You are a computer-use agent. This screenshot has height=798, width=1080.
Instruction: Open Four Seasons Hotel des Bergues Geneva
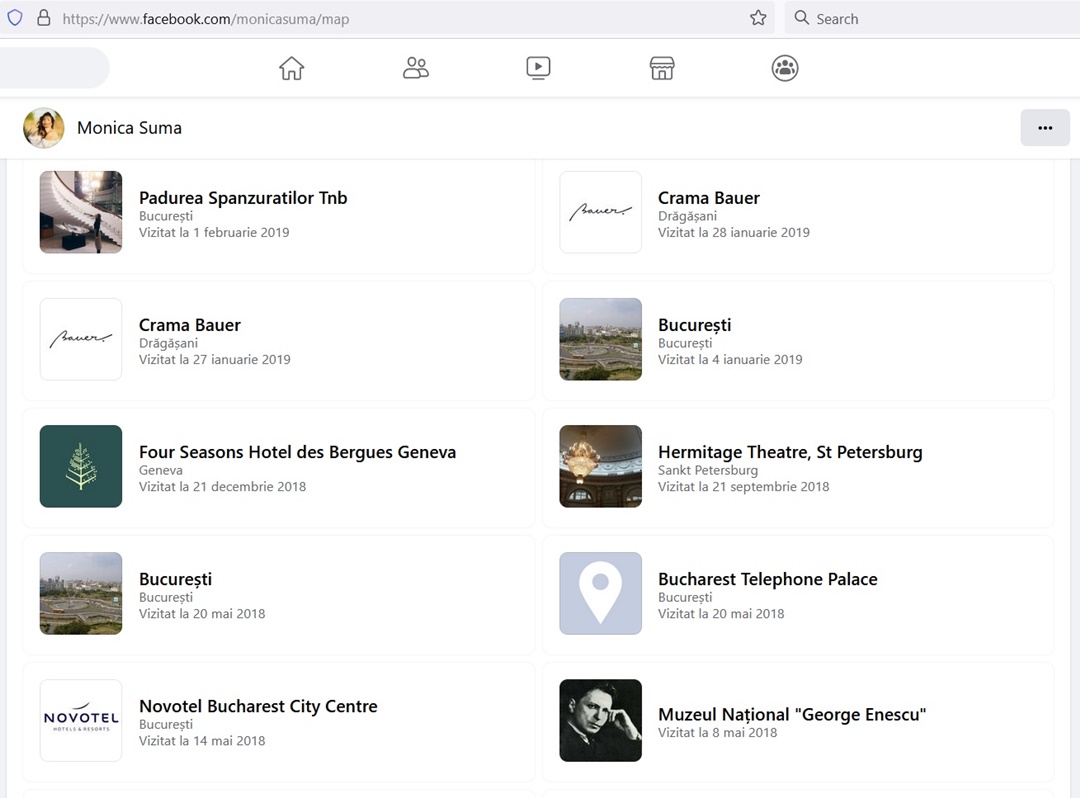point(297,452)
